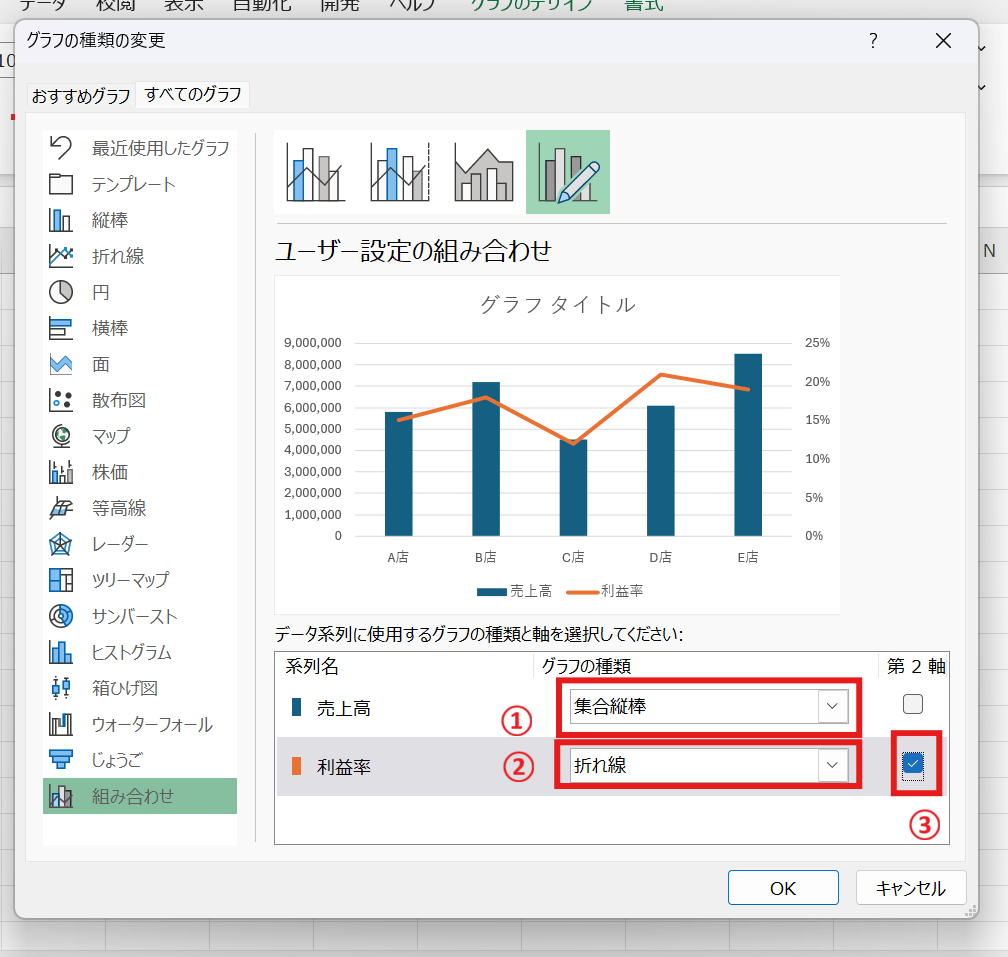Click the help question mark button

pos(872,41)
